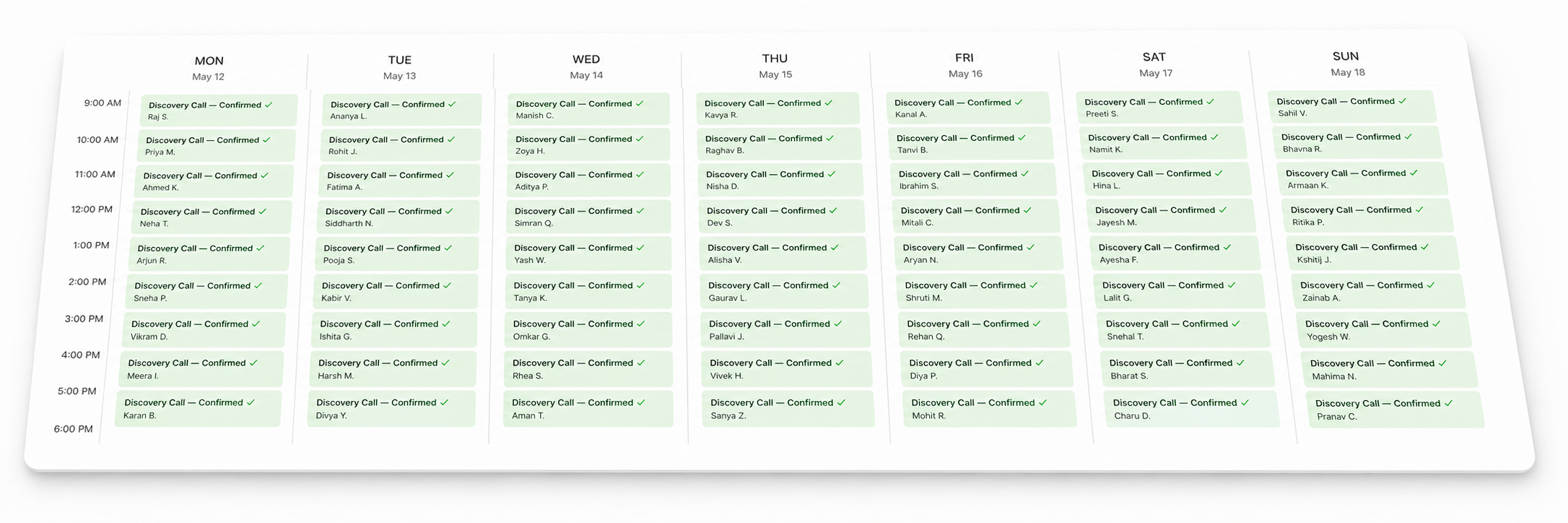Open Divya Y. Discovery Call event
Image resolution: width=1568 pixels, height=523 pixels.
tap(391, 409)
